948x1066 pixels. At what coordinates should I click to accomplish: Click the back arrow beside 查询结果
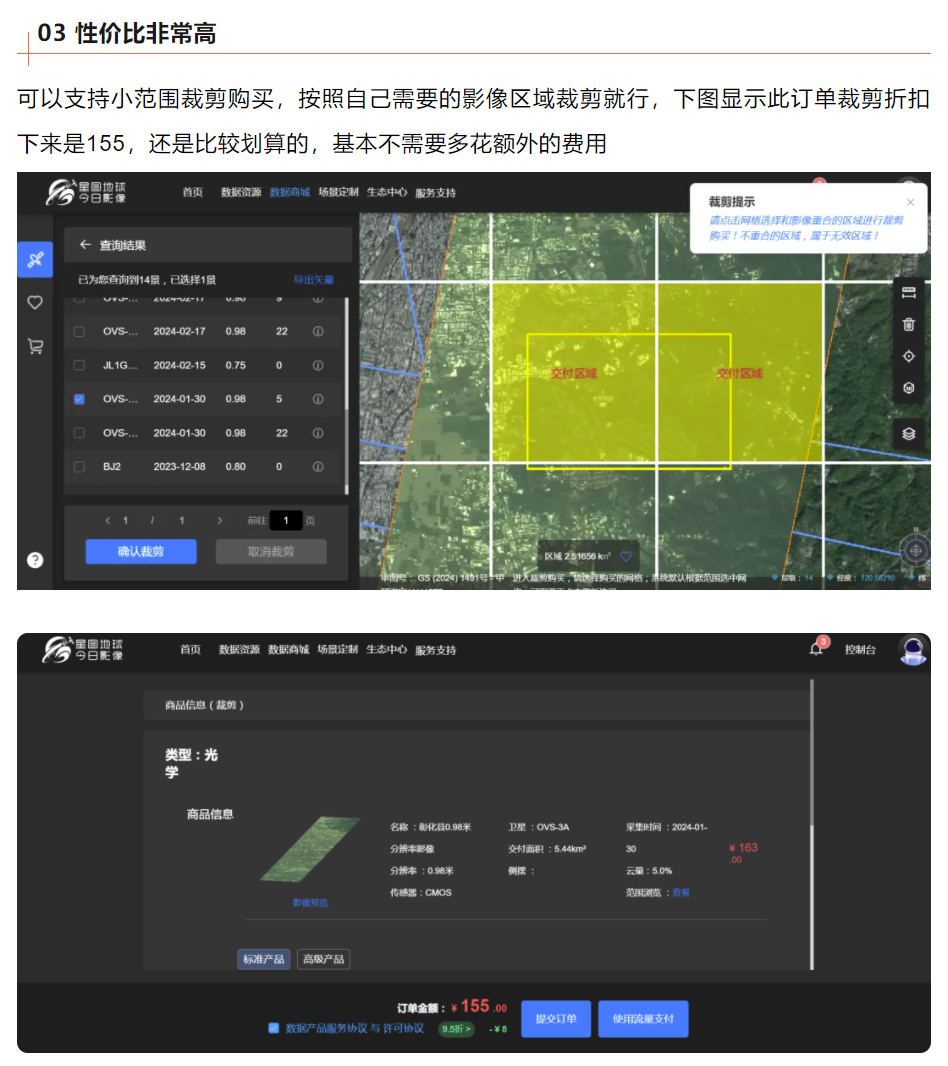tap(86, 245)
